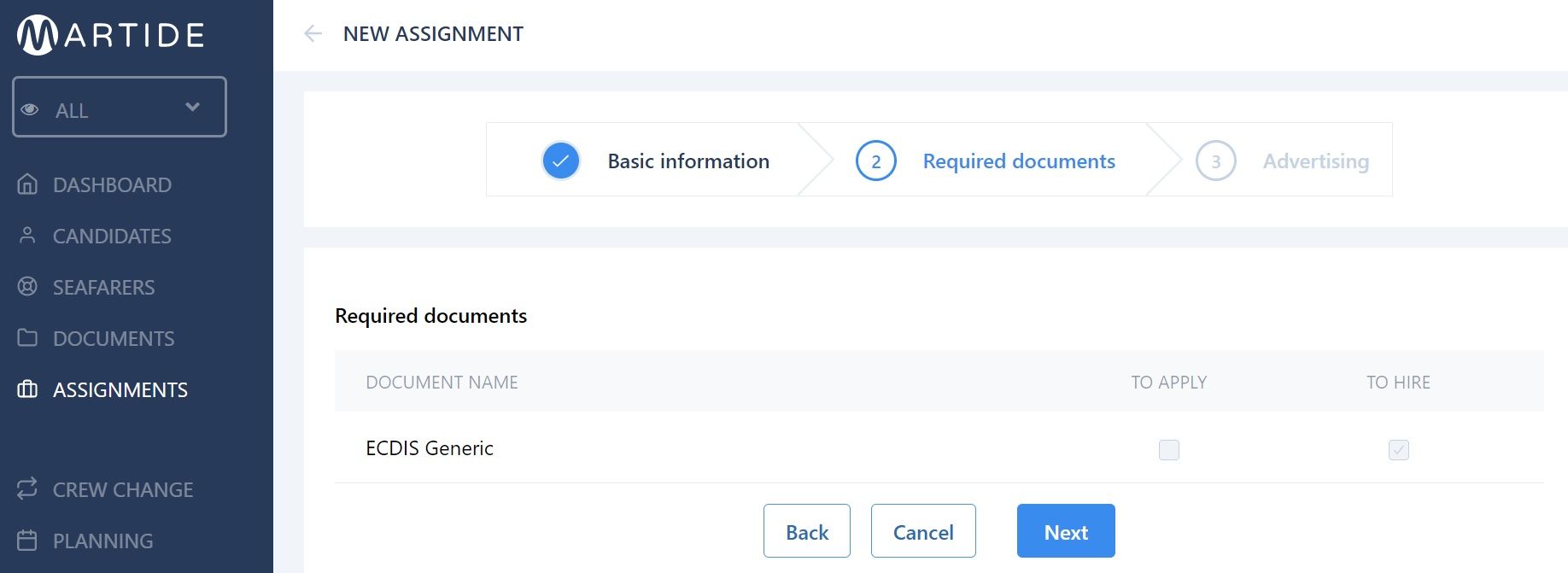Click the step 3 circle icon
1568x573 pixels.
(1216, 161)
